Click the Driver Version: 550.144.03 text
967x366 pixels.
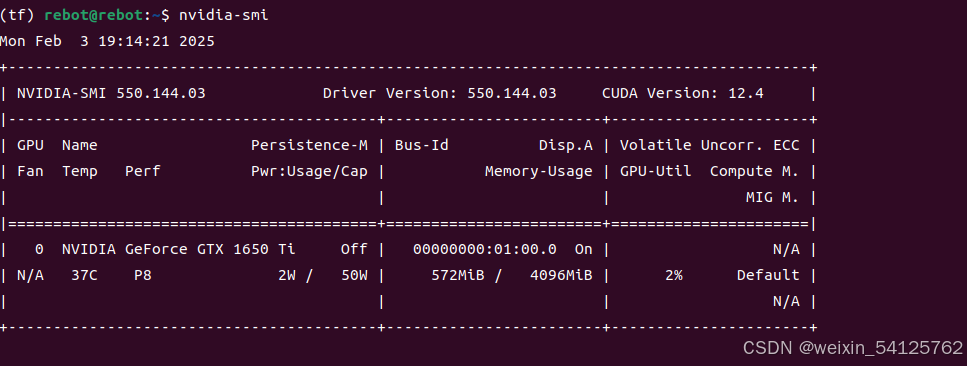[x=440, y=94]
